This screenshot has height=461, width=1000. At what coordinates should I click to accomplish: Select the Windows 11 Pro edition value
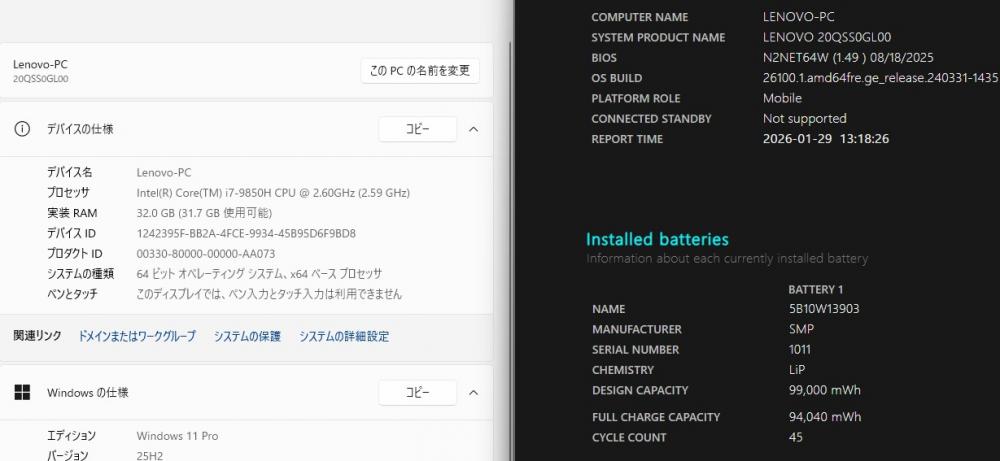(177, 436)
